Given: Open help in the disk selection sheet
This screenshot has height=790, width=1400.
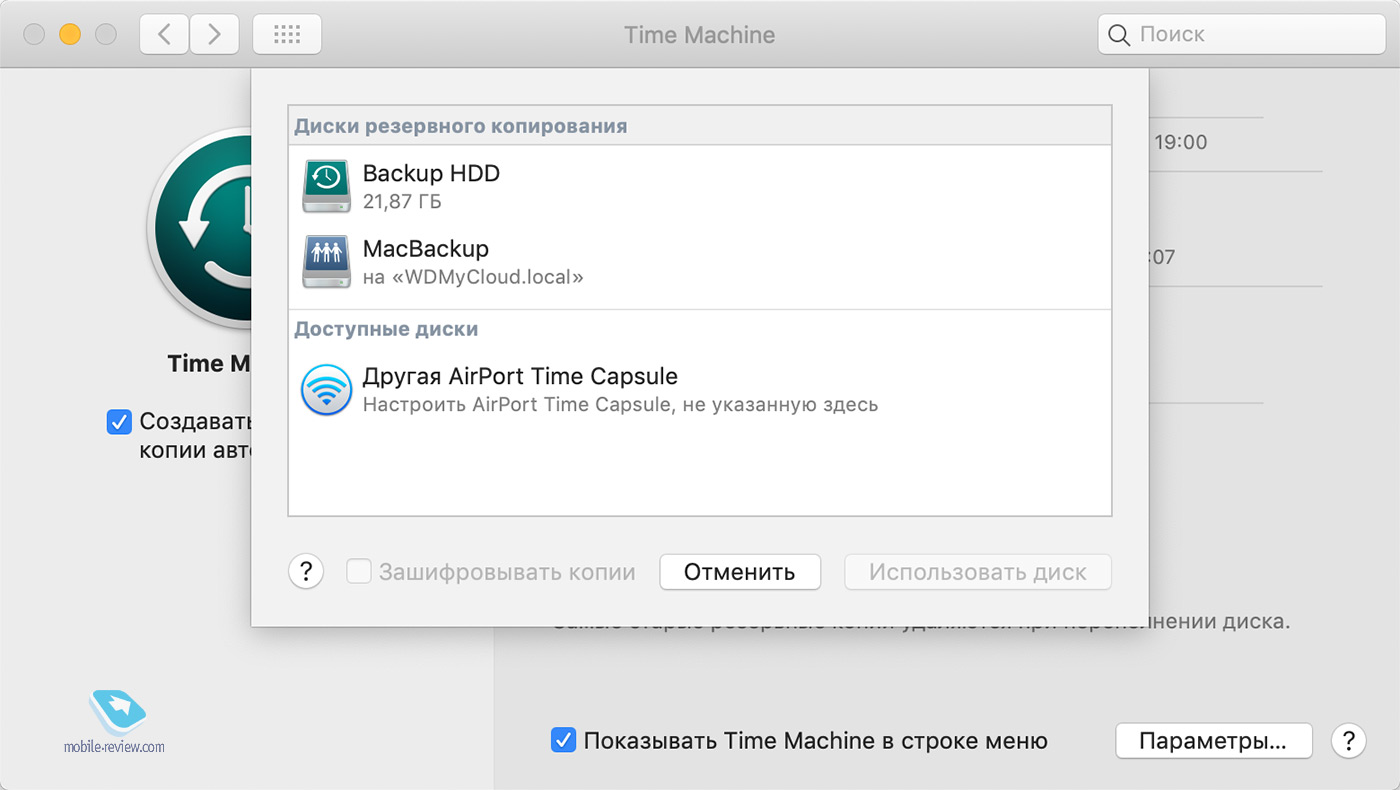Looking at the screenshot, I should pos(306,573).
